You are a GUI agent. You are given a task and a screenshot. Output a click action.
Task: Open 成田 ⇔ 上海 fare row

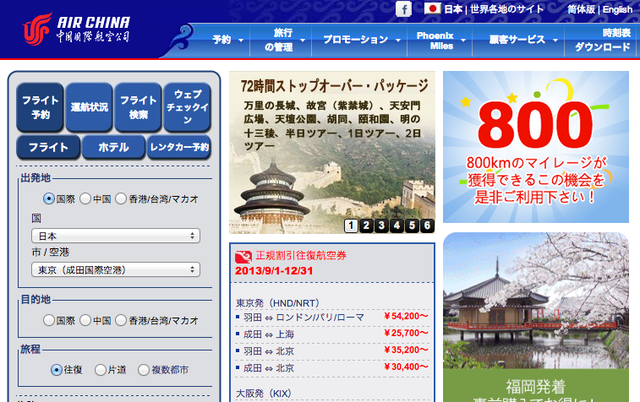click(268, 334)
